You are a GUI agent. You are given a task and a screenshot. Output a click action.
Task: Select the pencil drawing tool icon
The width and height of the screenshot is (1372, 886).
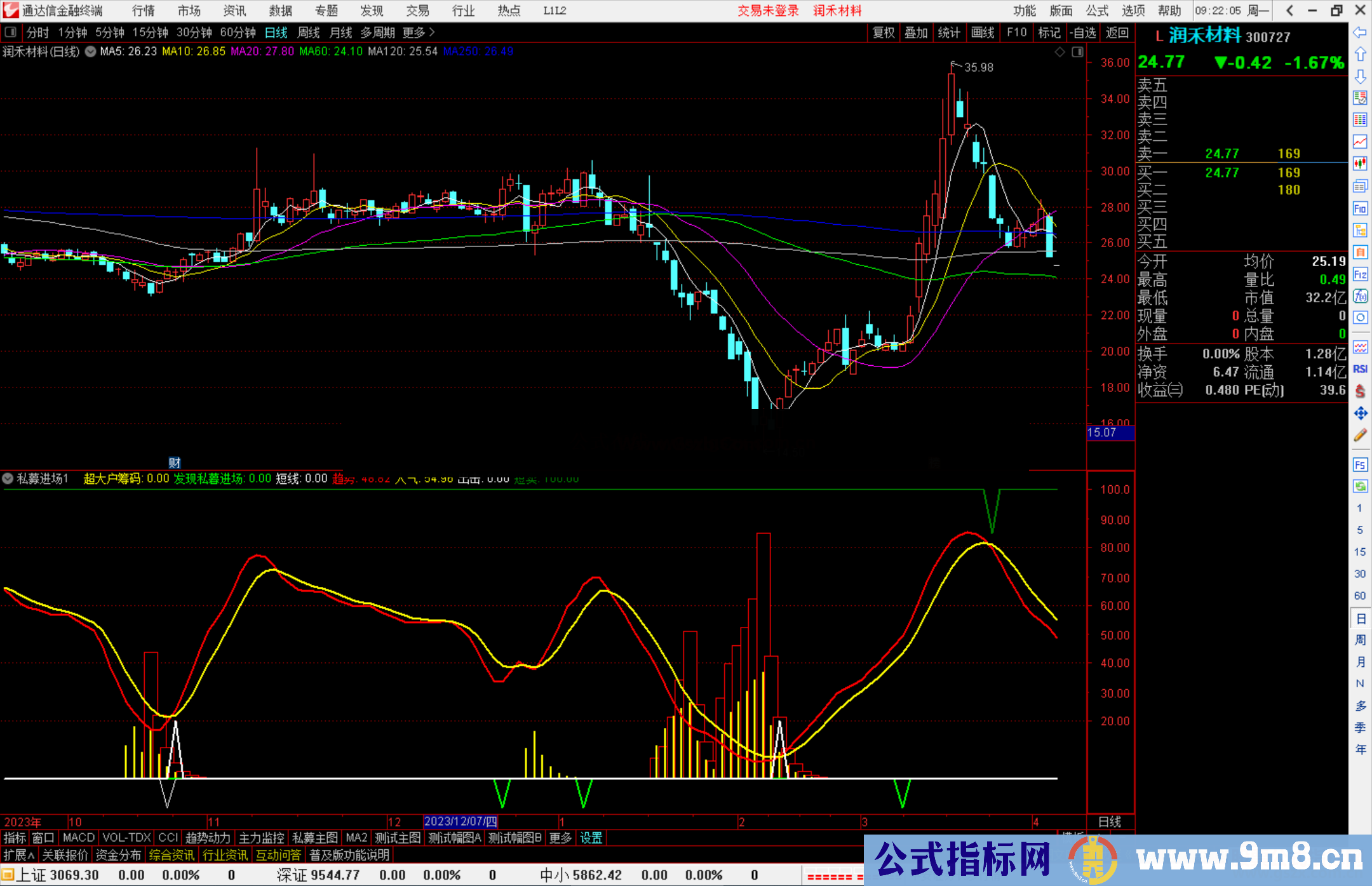[x=1360, y=436]
